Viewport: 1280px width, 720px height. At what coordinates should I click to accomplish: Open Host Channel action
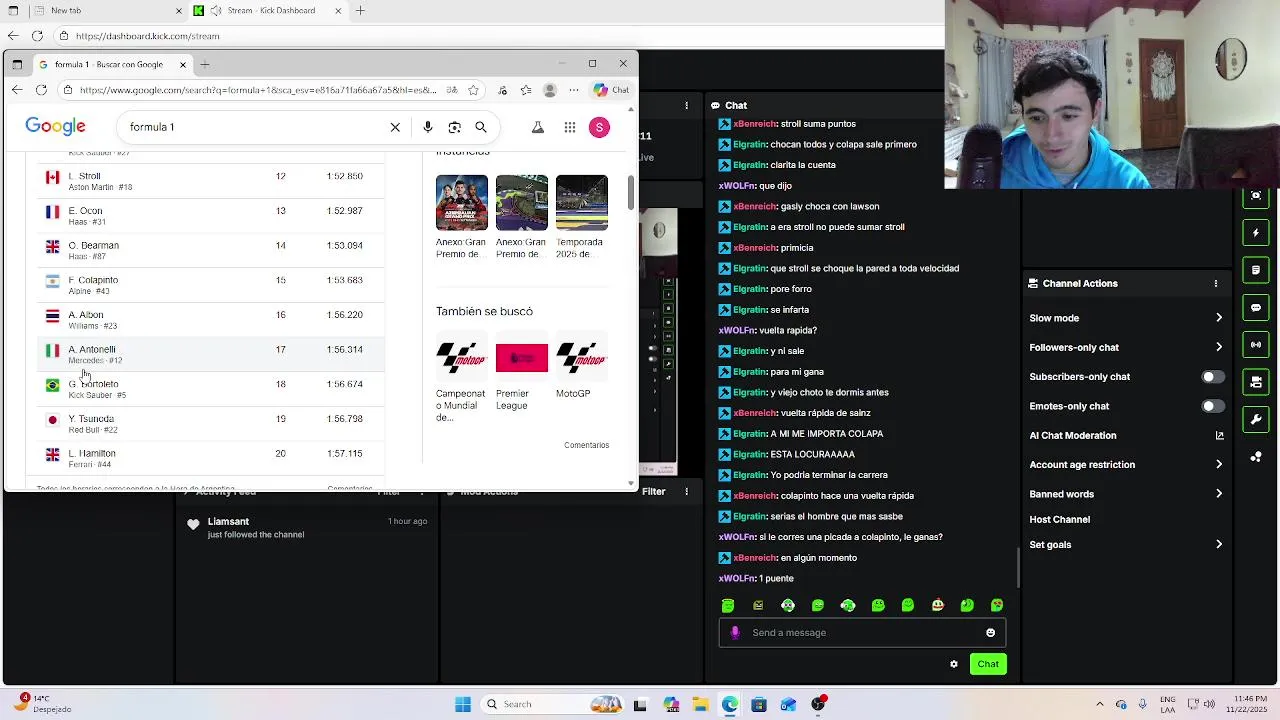tap(1060, 520)
